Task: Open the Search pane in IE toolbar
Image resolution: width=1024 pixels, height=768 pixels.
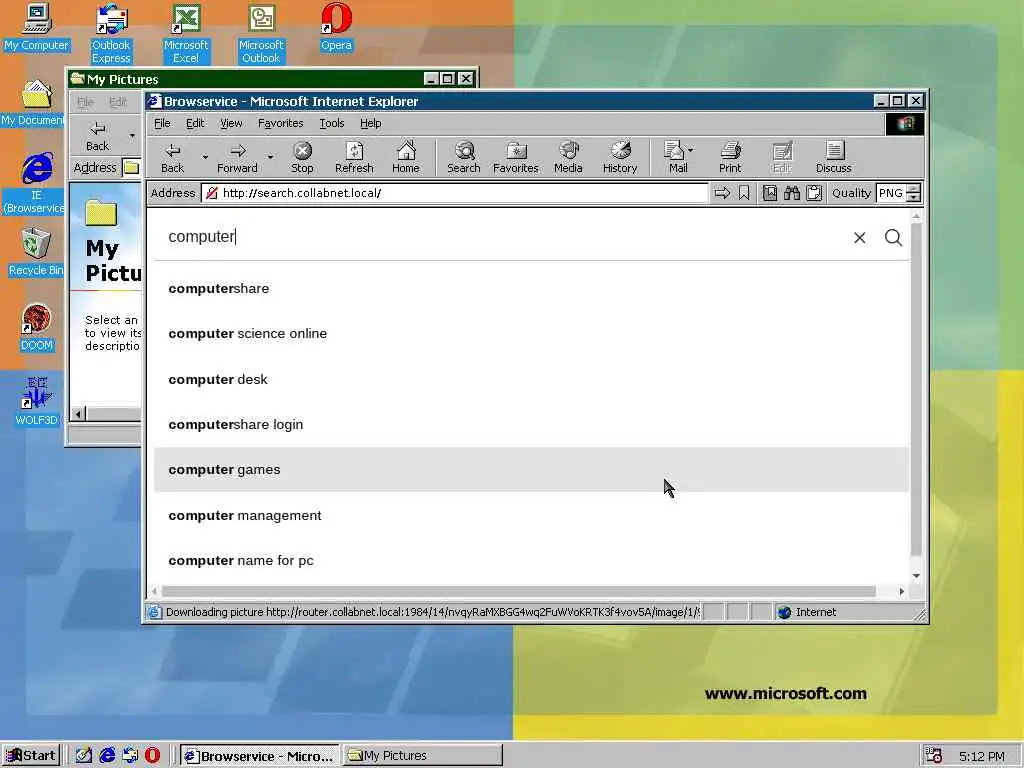Action: pos(464,158)
